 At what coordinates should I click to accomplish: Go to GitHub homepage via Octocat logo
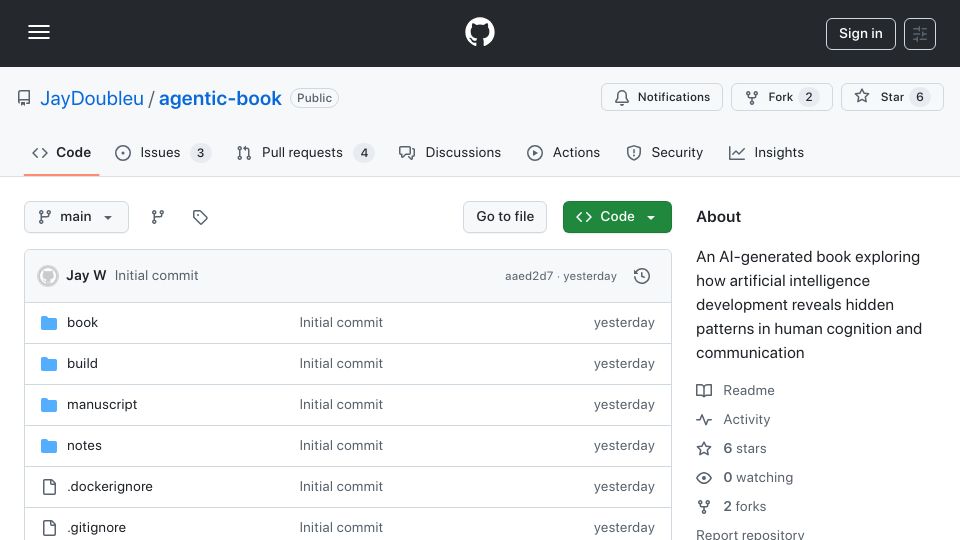click(479, 32)
